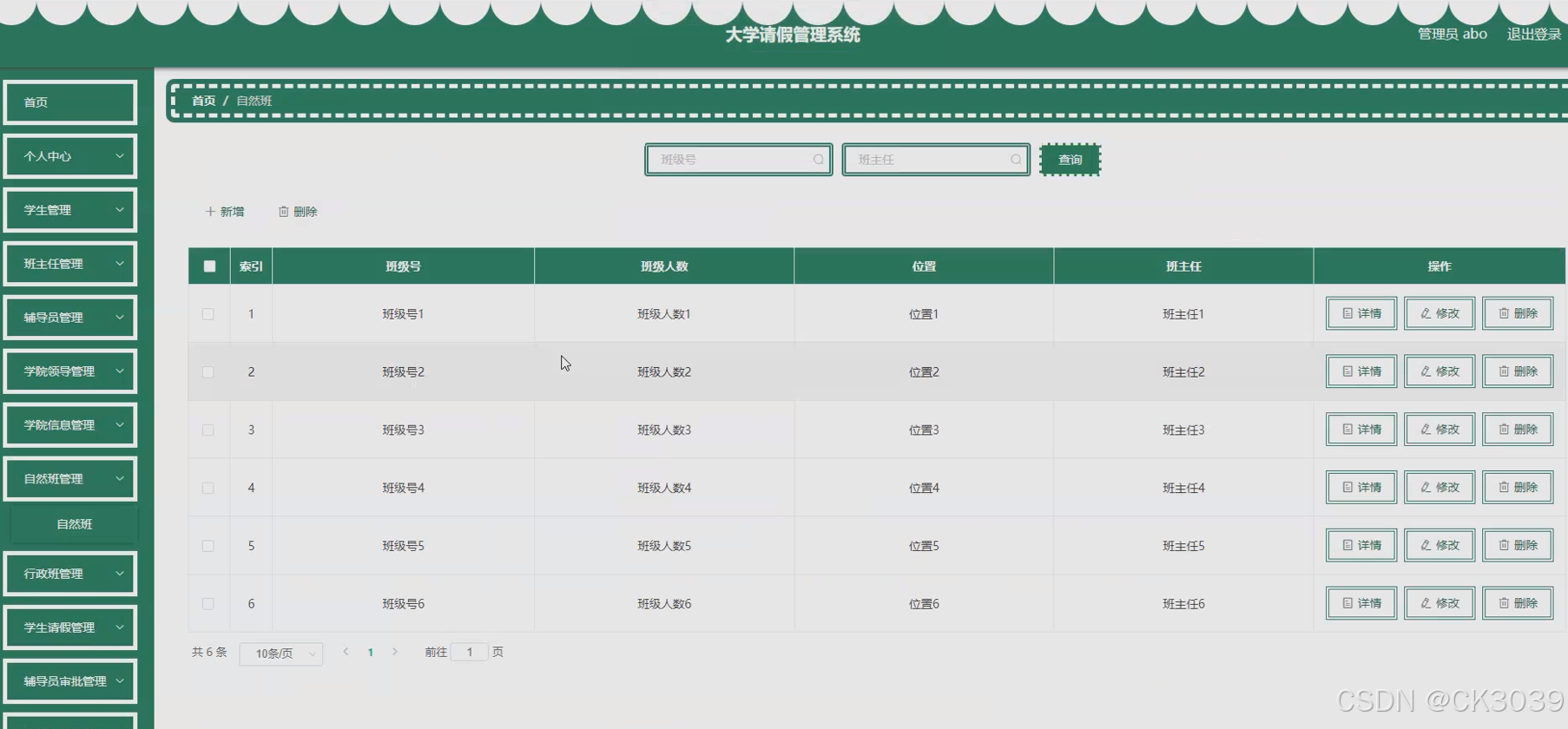Focus the 班级号 search input

[x=739, y=160]
